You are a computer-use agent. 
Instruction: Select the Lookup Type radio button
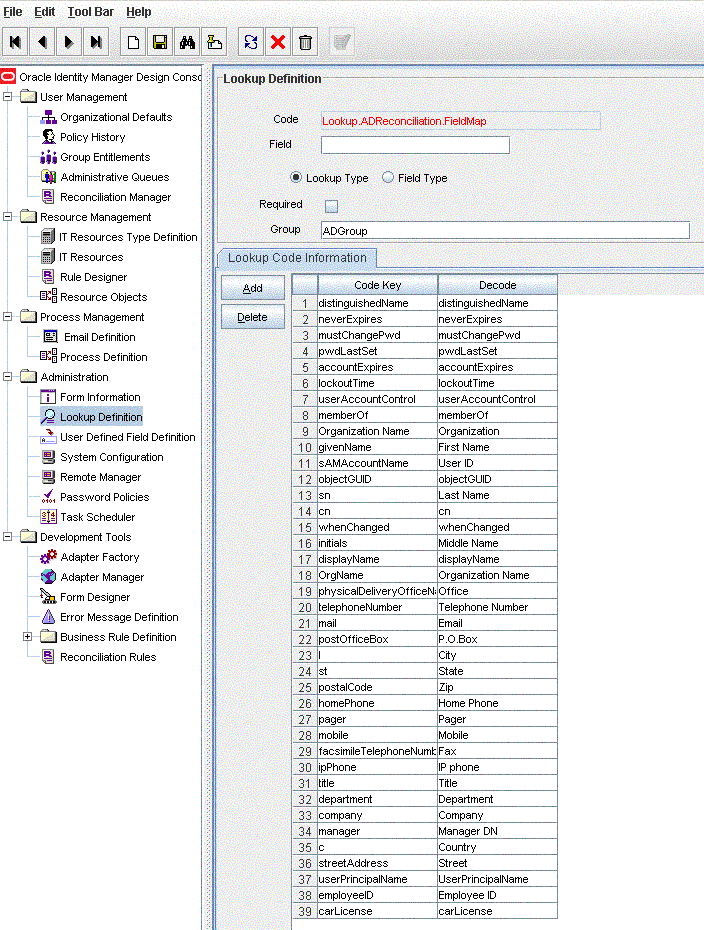point(296,177)
